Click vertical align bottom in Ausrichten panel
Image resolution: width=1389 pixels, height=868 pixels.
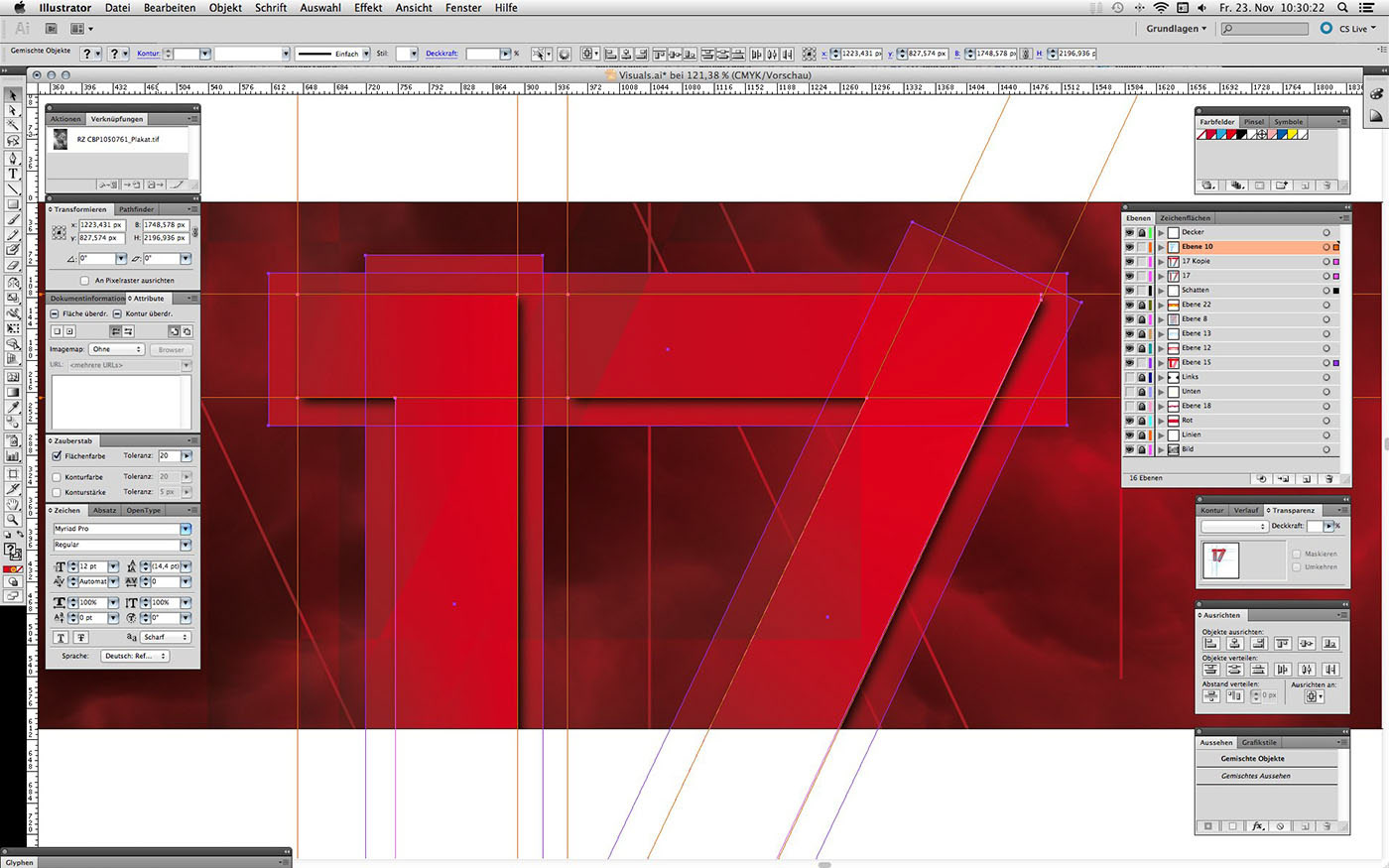click(x=1330, y=643)
